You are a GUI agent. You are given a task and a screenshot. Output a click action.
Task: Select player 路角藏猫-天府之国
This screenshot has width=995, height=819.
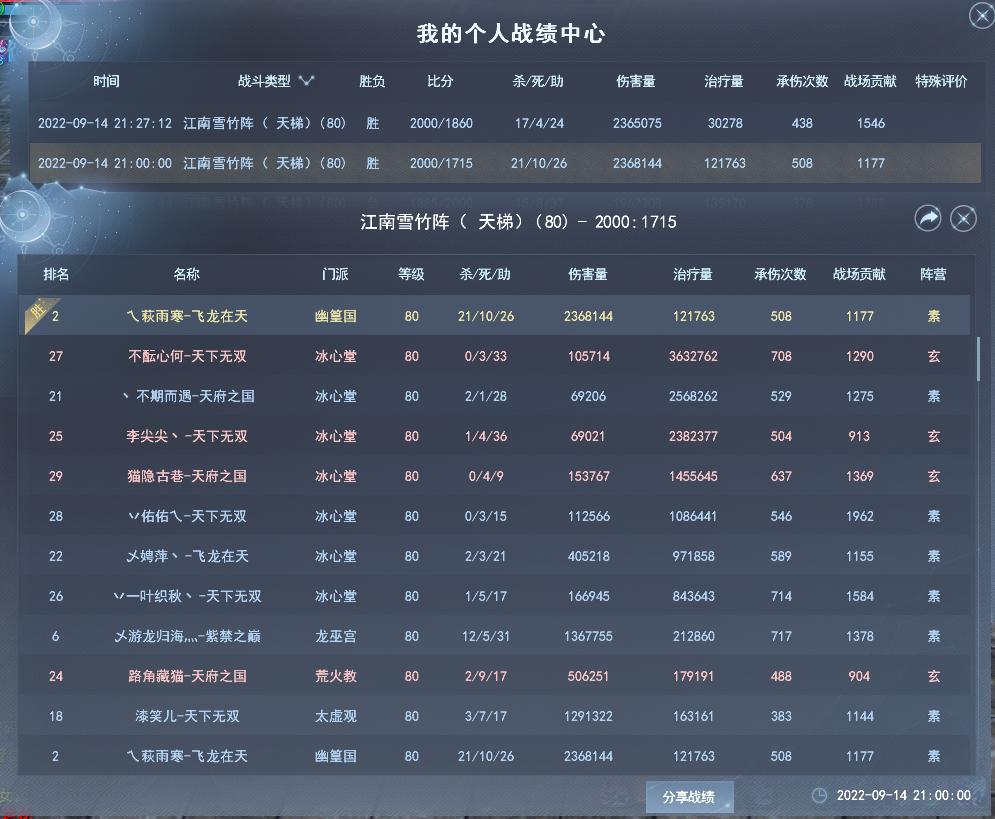coord(494,676)
